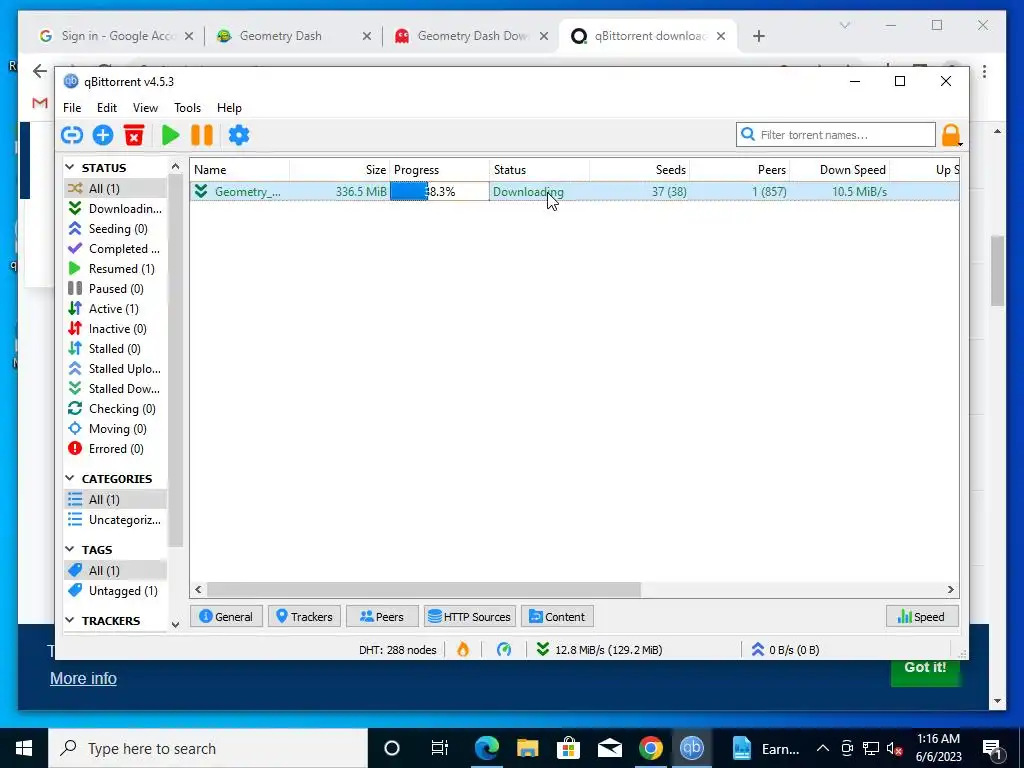Collapse the TAGS section
The height and width of the screenshot is (768, 1024).
point(70,550)
